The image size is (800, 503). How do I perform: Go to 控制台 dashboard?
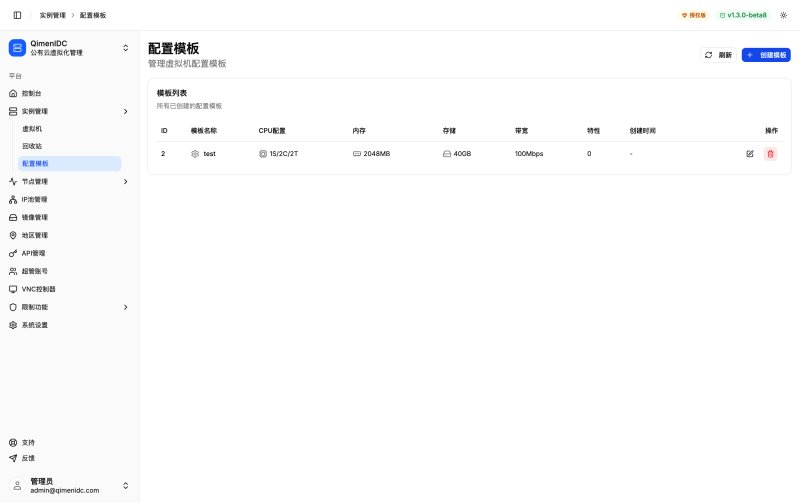(68, 93)
